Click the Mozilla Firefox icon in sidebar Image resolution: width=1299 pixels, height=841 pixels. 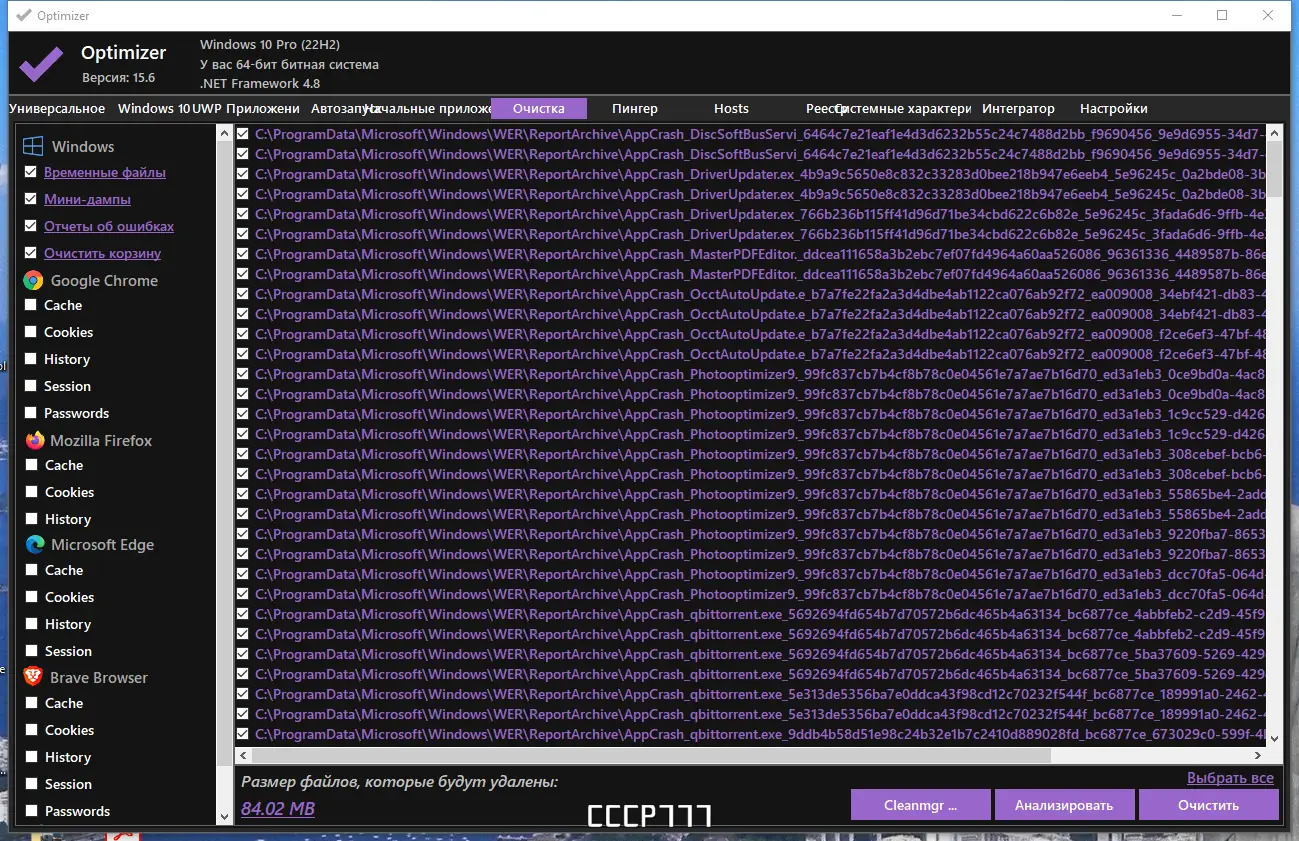pyautogui.click(x=34, y=440)
